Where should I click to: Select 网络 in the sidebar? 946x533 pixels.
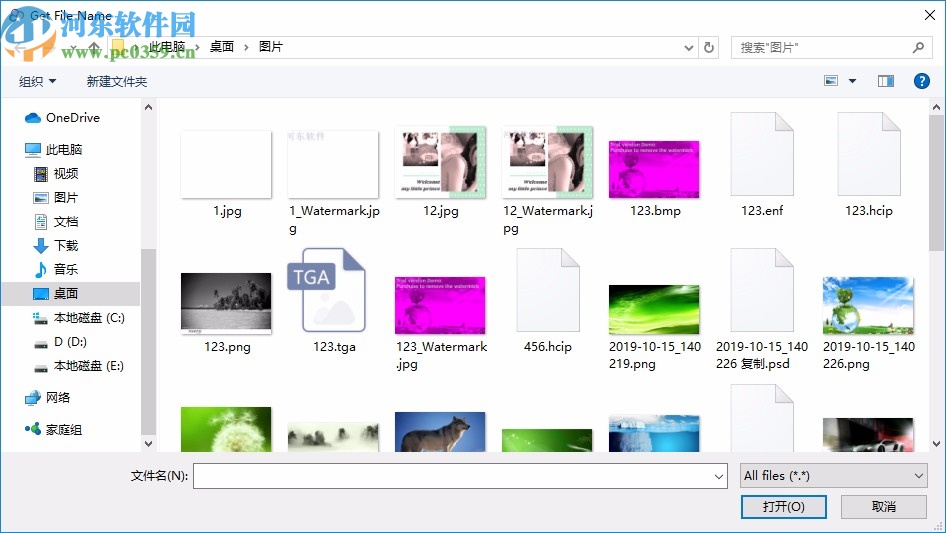click(x=48, y=397)
